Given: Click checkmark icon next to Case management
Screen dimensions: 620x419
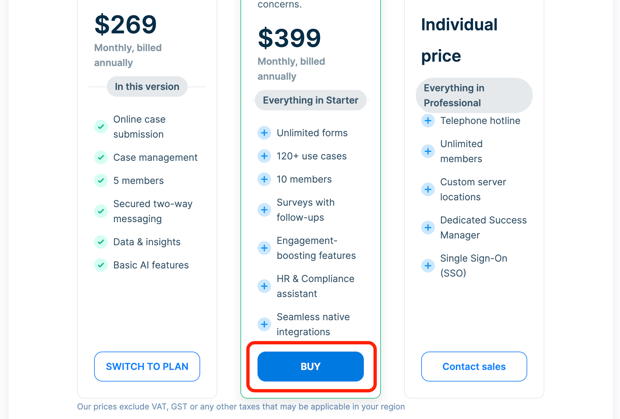Looking at the screenshot, I should pos(101,158).
